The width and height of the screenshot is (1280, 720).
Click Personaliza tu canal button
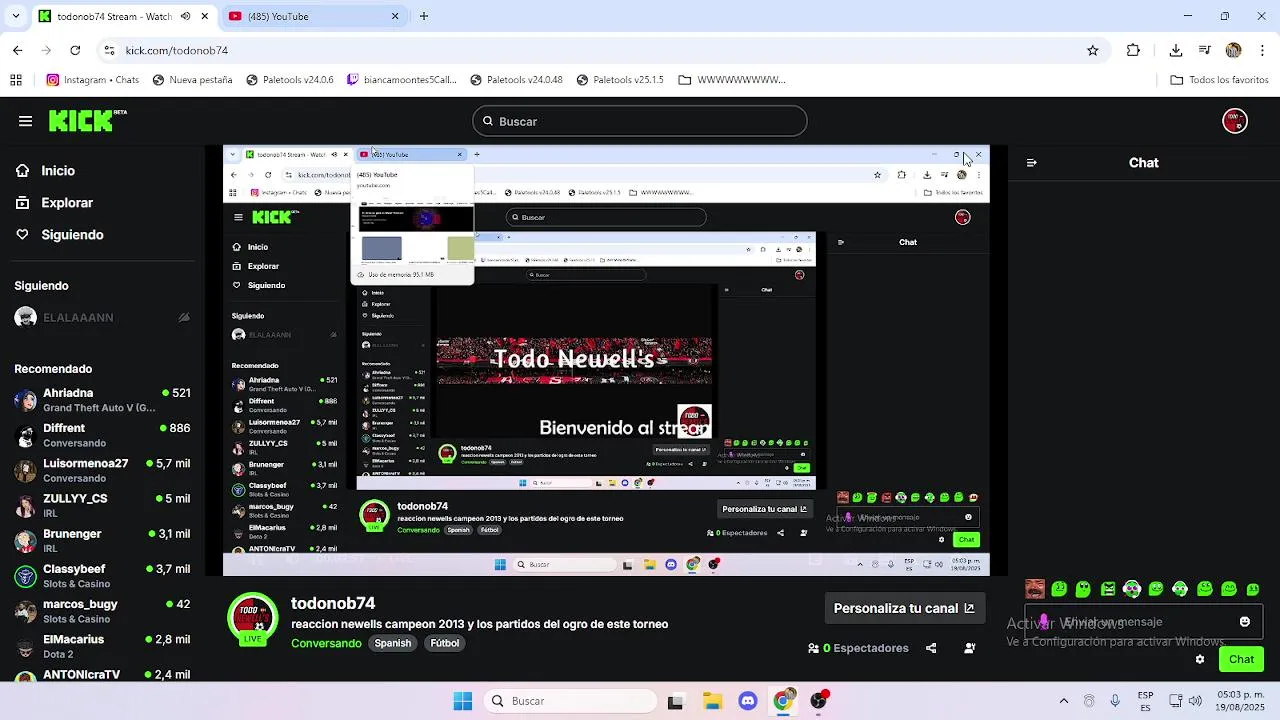point(904,608)
